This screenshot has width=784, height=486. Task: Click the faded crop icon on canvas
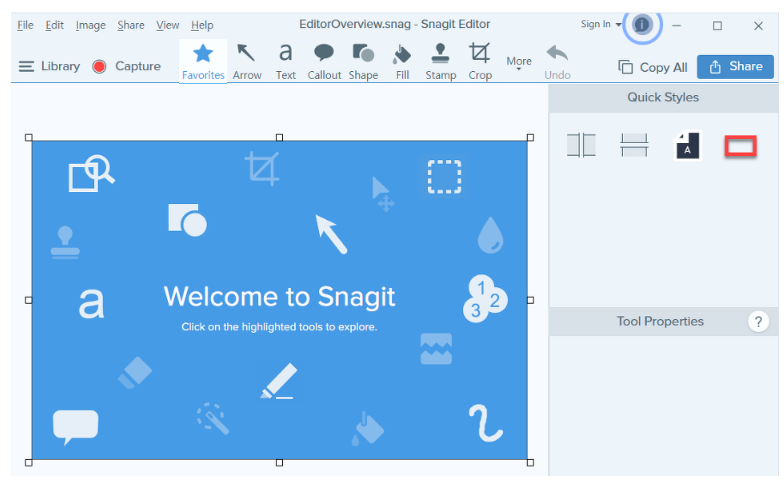[262, 168]
